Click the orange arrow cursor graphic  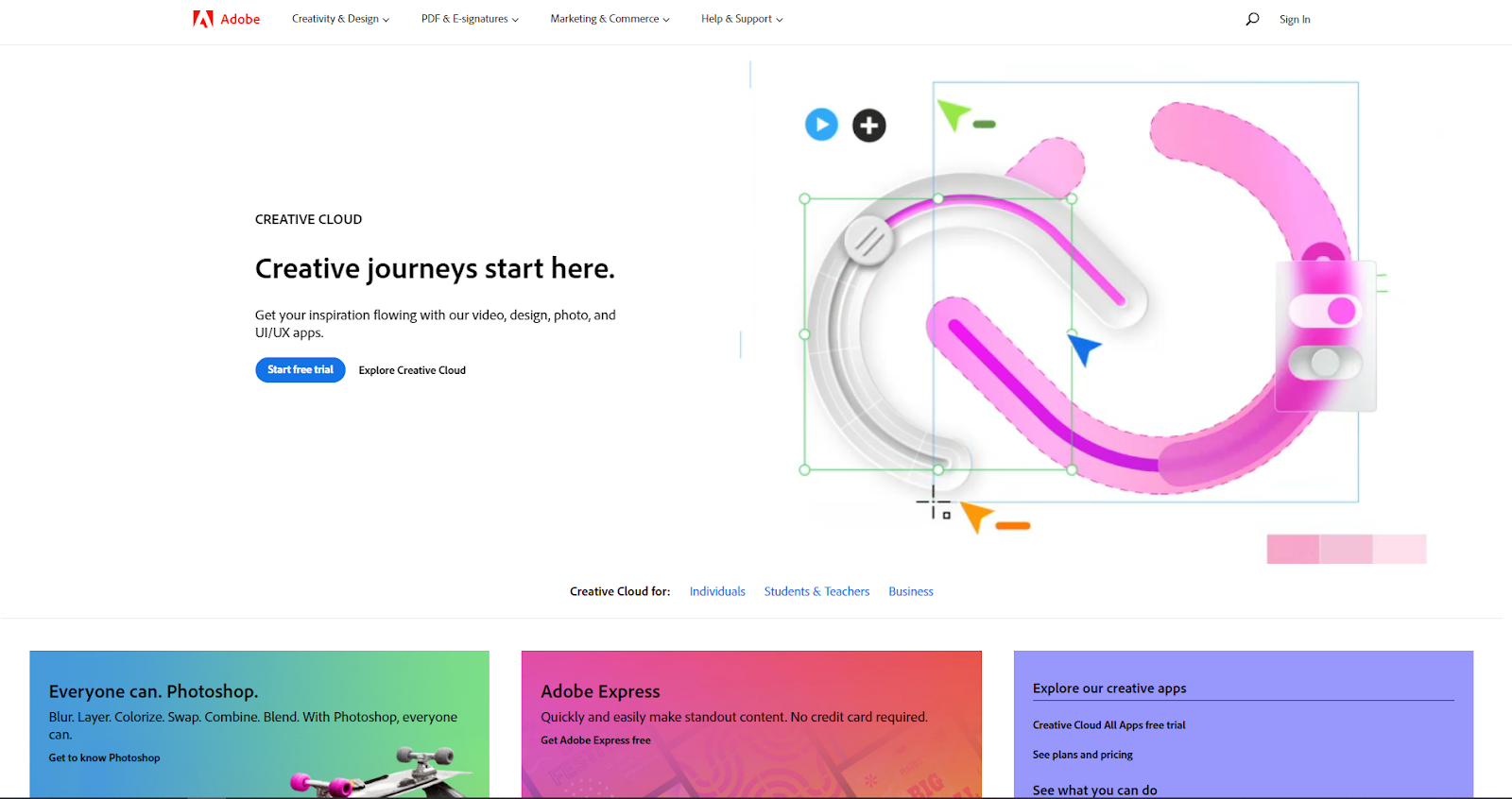click(976, 517)
